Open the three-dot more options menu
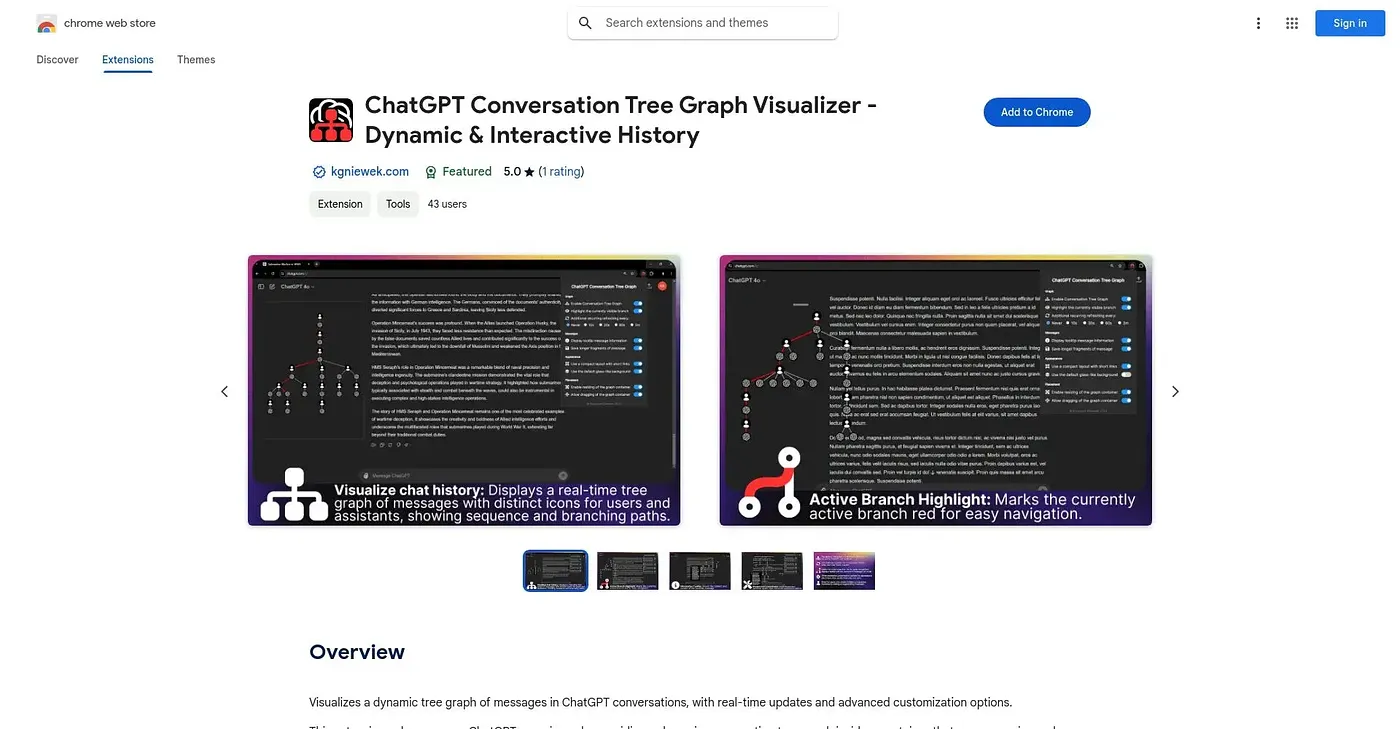Viewport: 1400px width, 729px height. [x=1258, y=23]
